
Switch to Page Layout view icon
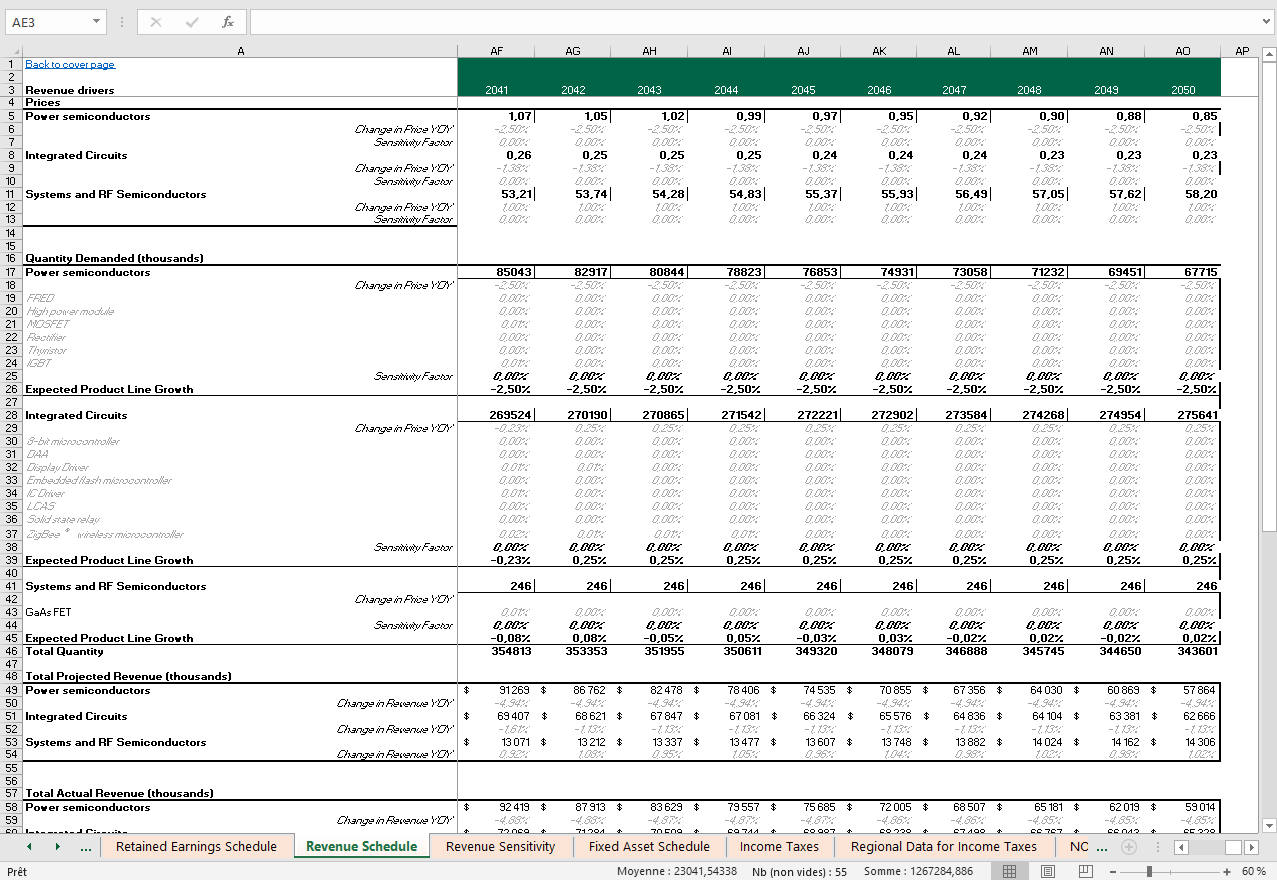point(1049,872)
